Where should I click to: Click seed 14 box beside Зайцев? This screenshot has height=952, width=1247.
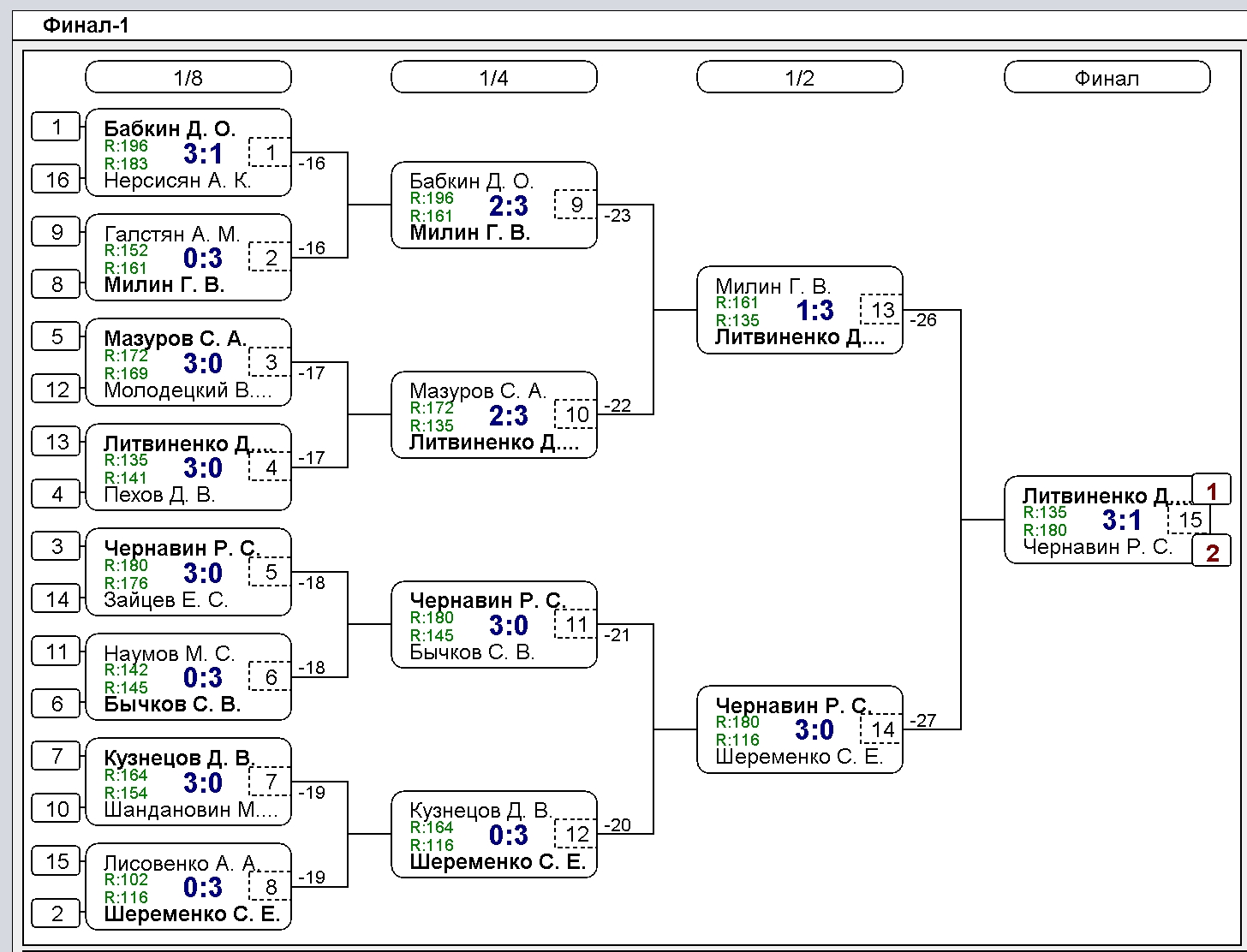click(57, 599)
